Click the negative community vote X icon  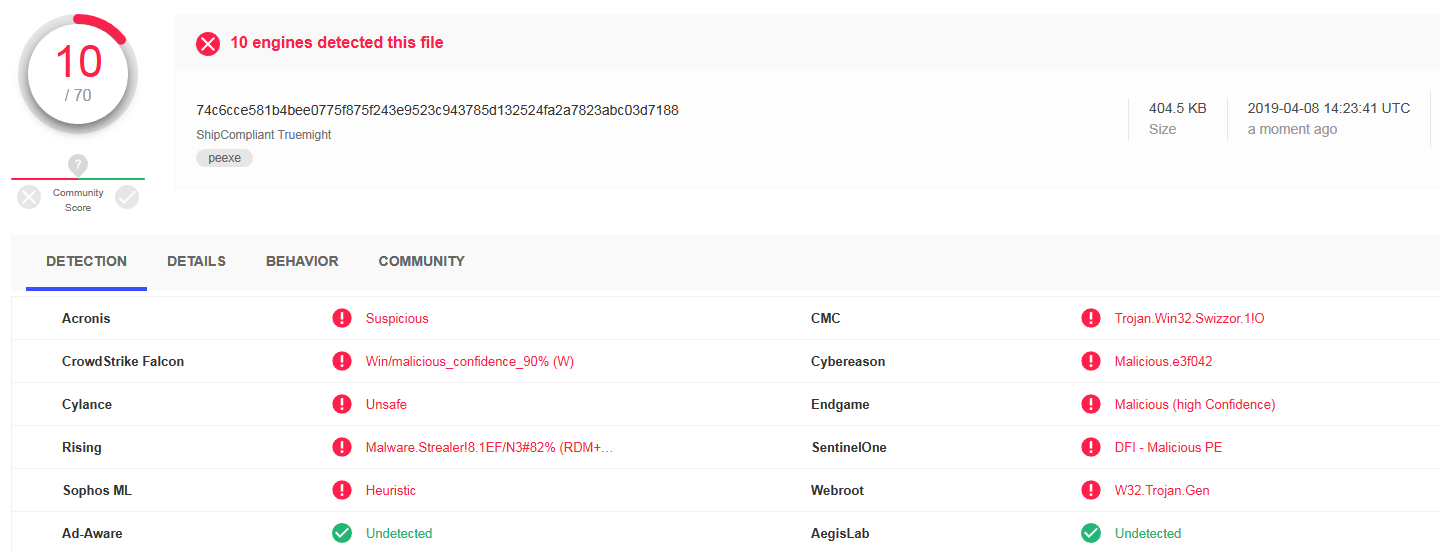coord(30,198)
